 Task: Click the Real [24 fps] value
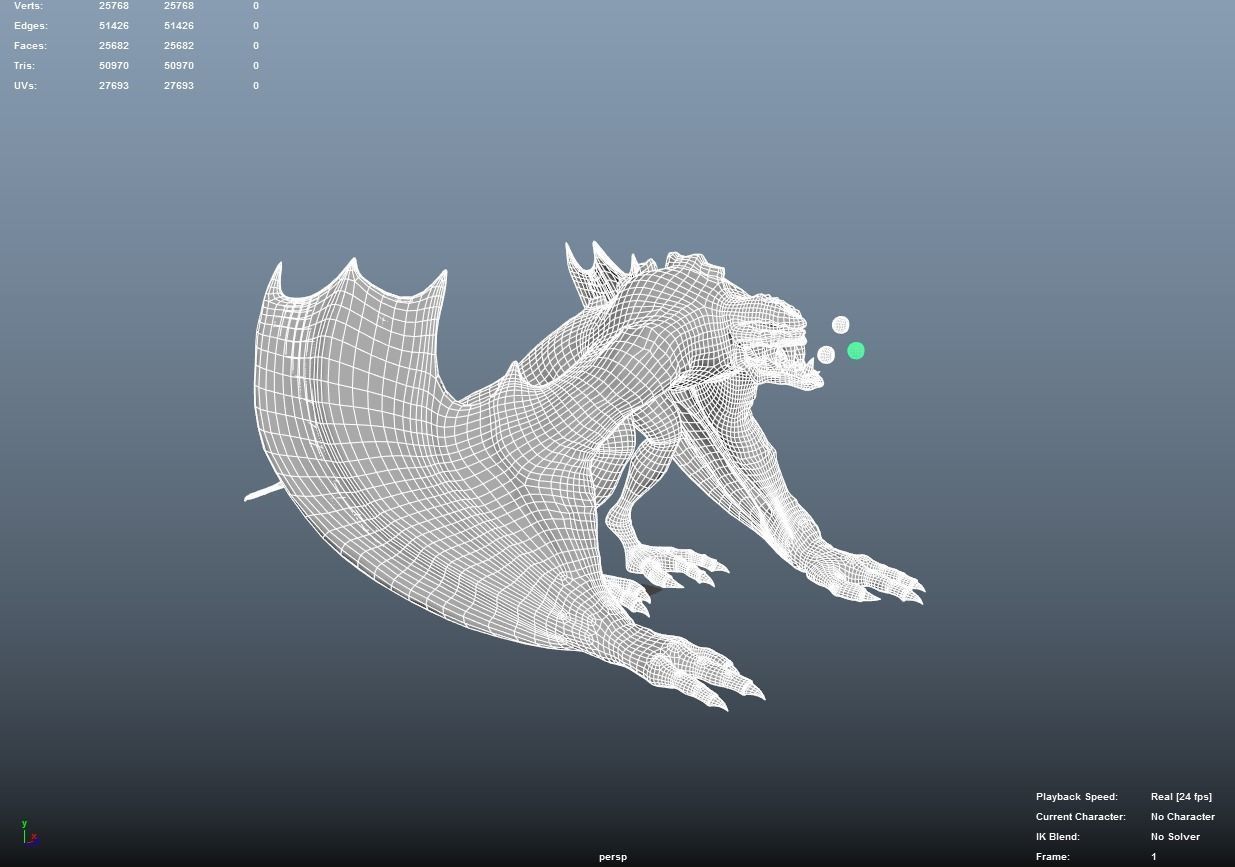(x=1181, y=797)
